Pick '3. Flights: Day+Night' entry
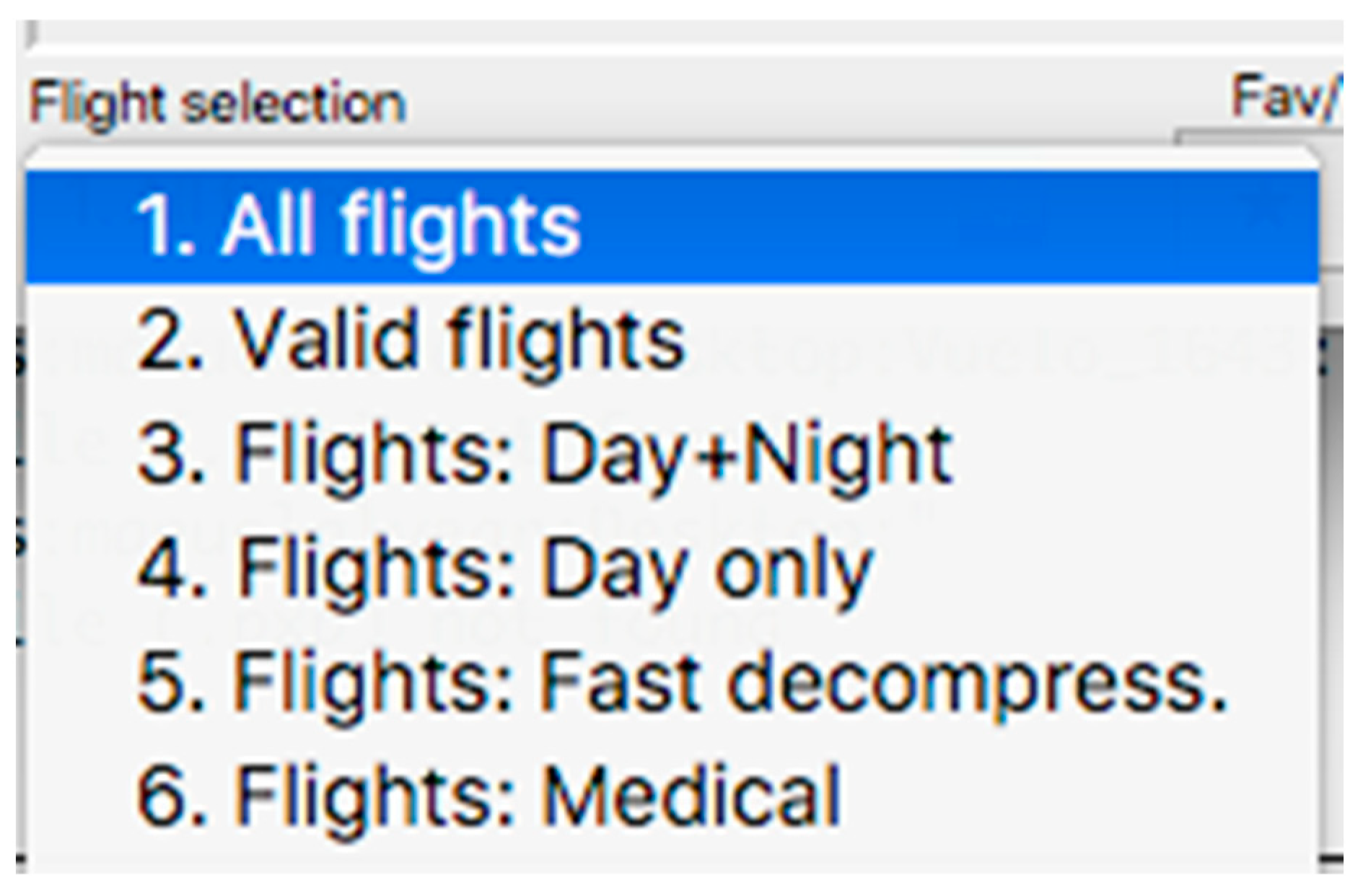Screen dimensions: 1363x896 (x=544, y=454)
